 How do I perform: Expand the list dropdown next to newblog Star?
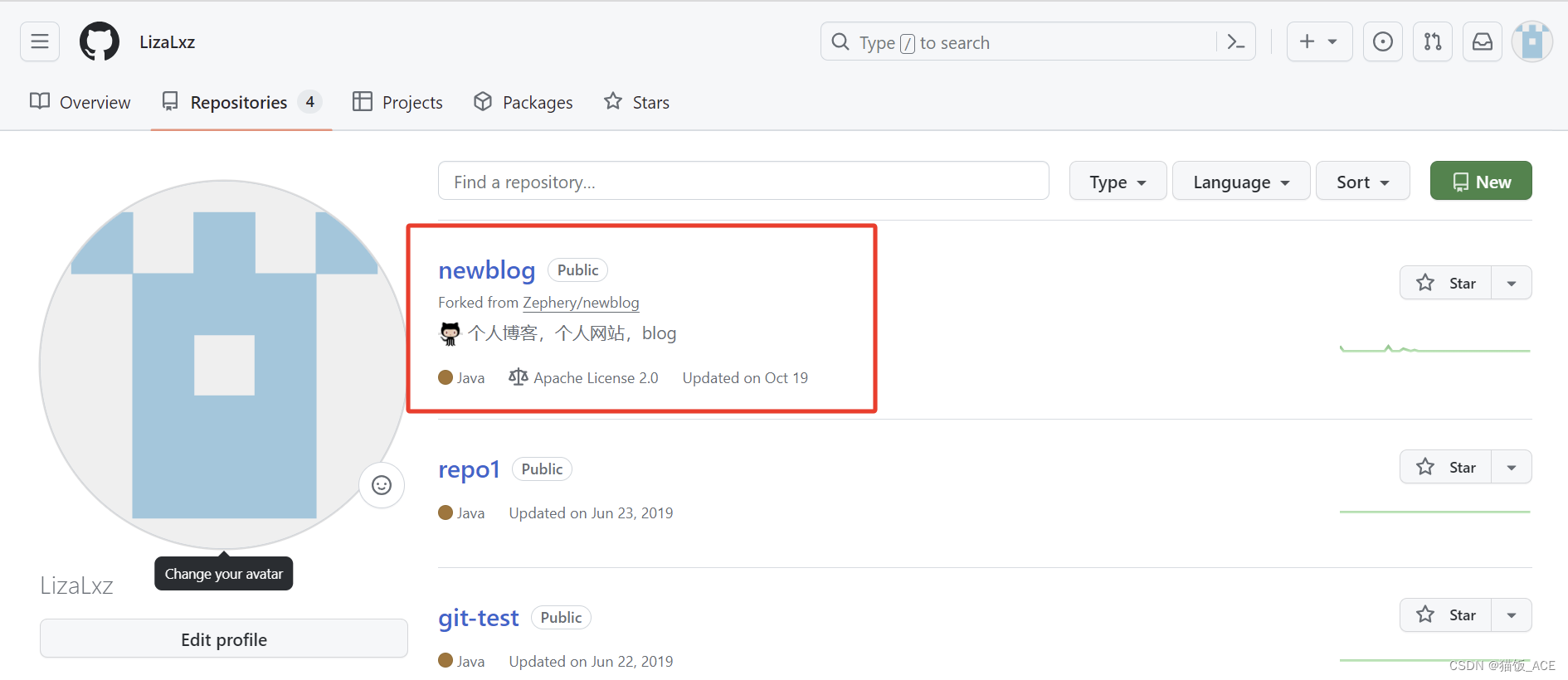click(1512, 283)
